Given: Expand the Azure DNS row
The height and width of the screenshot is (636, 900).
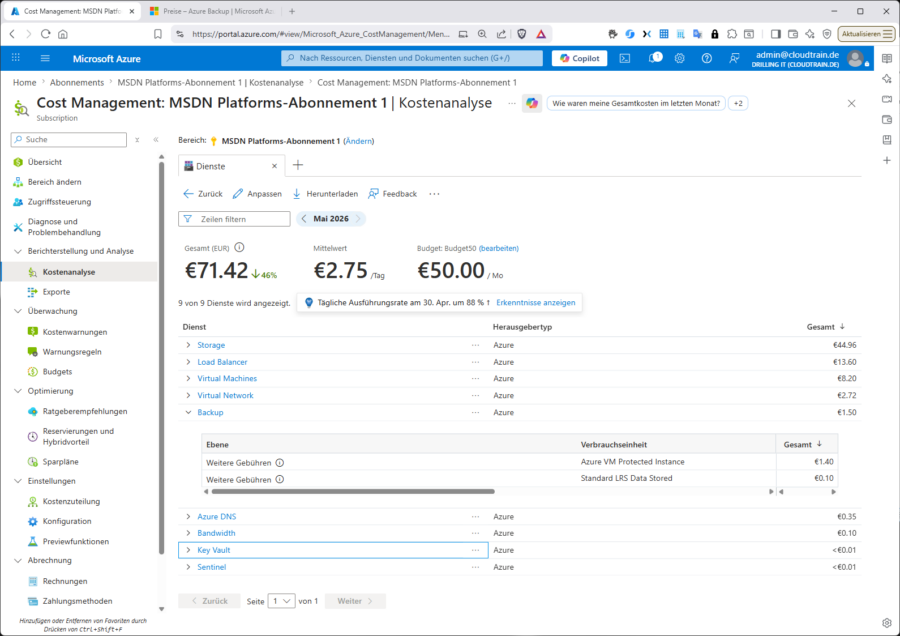Looking at the screenshot, I should point(188,517).
